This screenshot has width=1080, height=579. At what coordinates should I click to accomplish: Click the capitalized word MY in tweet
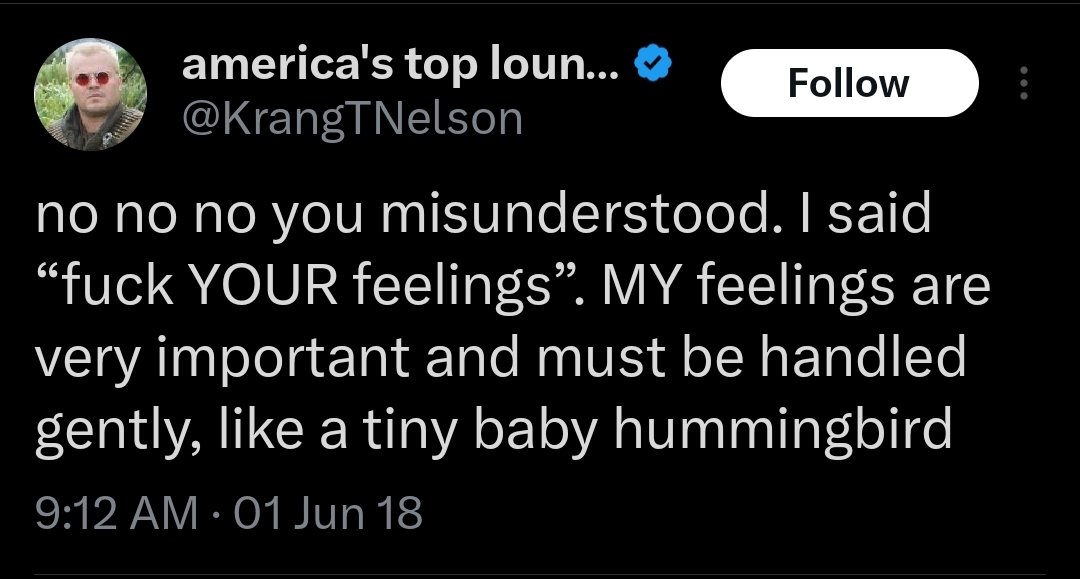pyautogui.click(x=632, y=289)
